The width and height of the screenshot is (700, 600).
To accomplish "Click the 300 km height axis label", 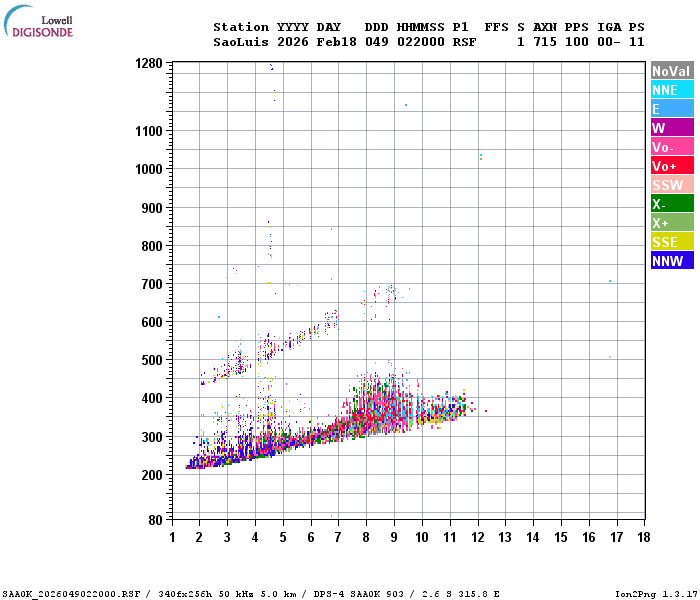I will 152,437.
